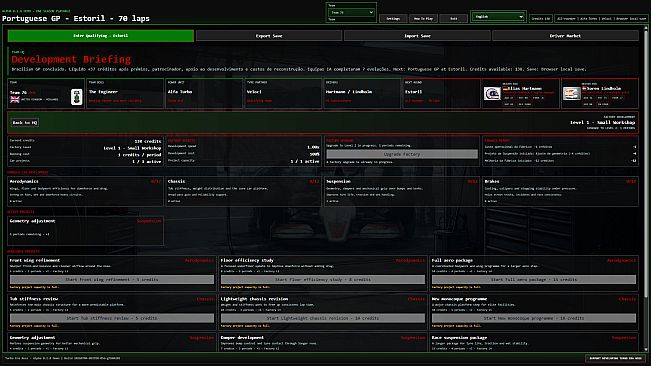
Task: Go Back to HQ
Action: (x=24, y=122)
